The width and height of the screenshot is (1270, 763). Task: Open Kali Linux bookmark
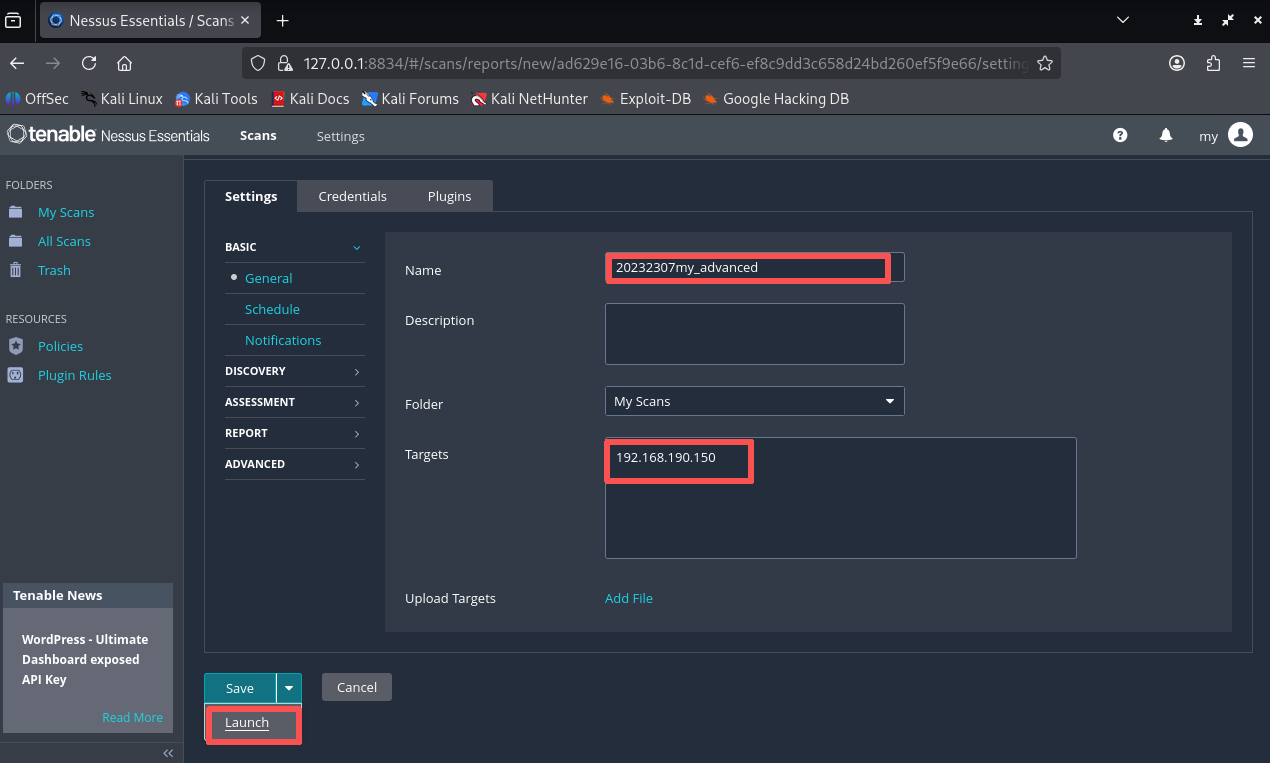point(121,98)
